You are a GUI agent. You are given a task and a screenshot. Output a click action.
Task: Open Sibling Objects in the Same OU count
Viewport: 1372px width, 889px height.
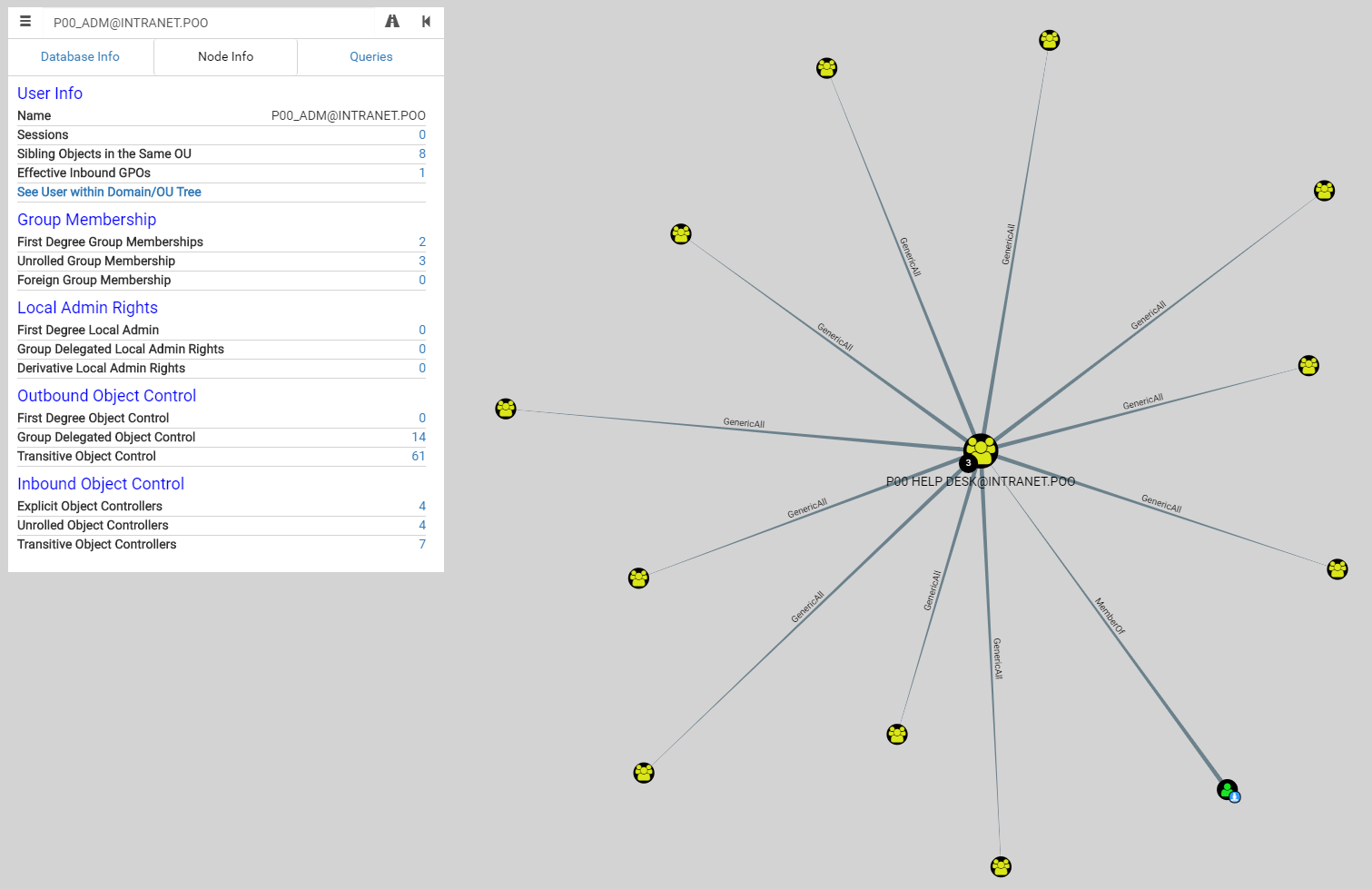coord(421,153)
